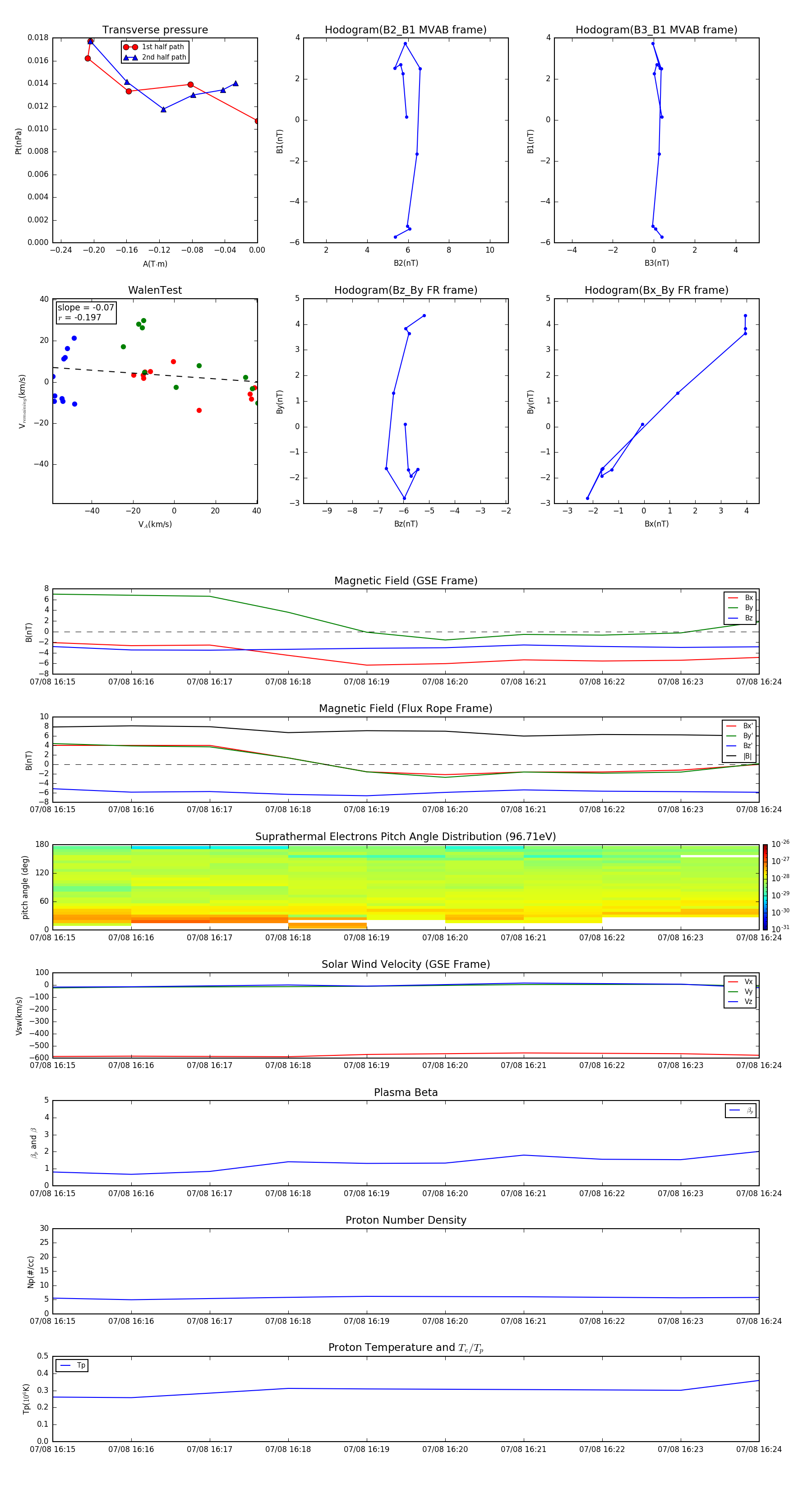Click the Suprathermal Electrons Pitch Angle title
Screen dimensions: 812x1489
[x=406, y=837]
